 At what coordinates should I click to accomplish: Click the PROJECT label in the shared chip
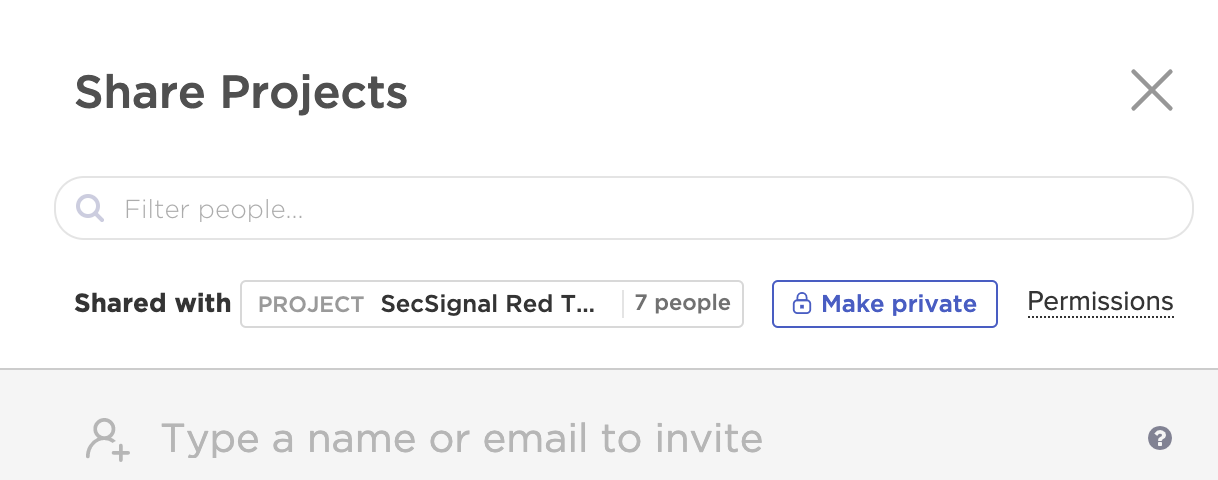coord(311,305)
